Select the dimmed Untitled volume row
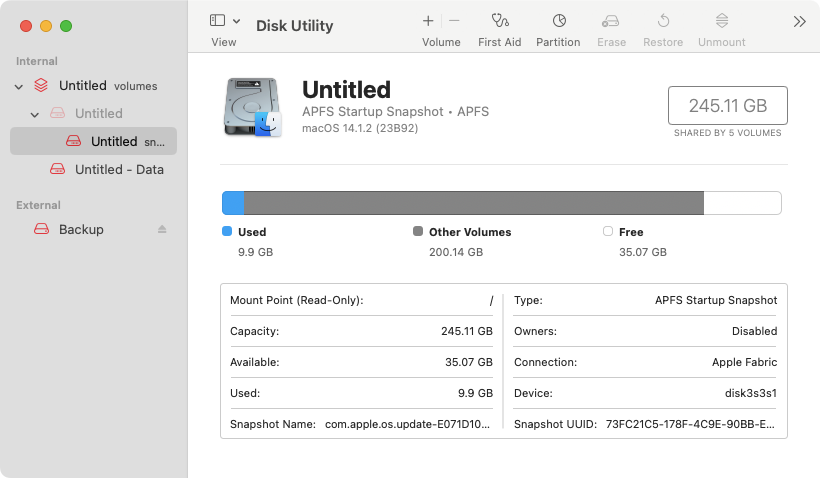 click(x=93, y=113)
